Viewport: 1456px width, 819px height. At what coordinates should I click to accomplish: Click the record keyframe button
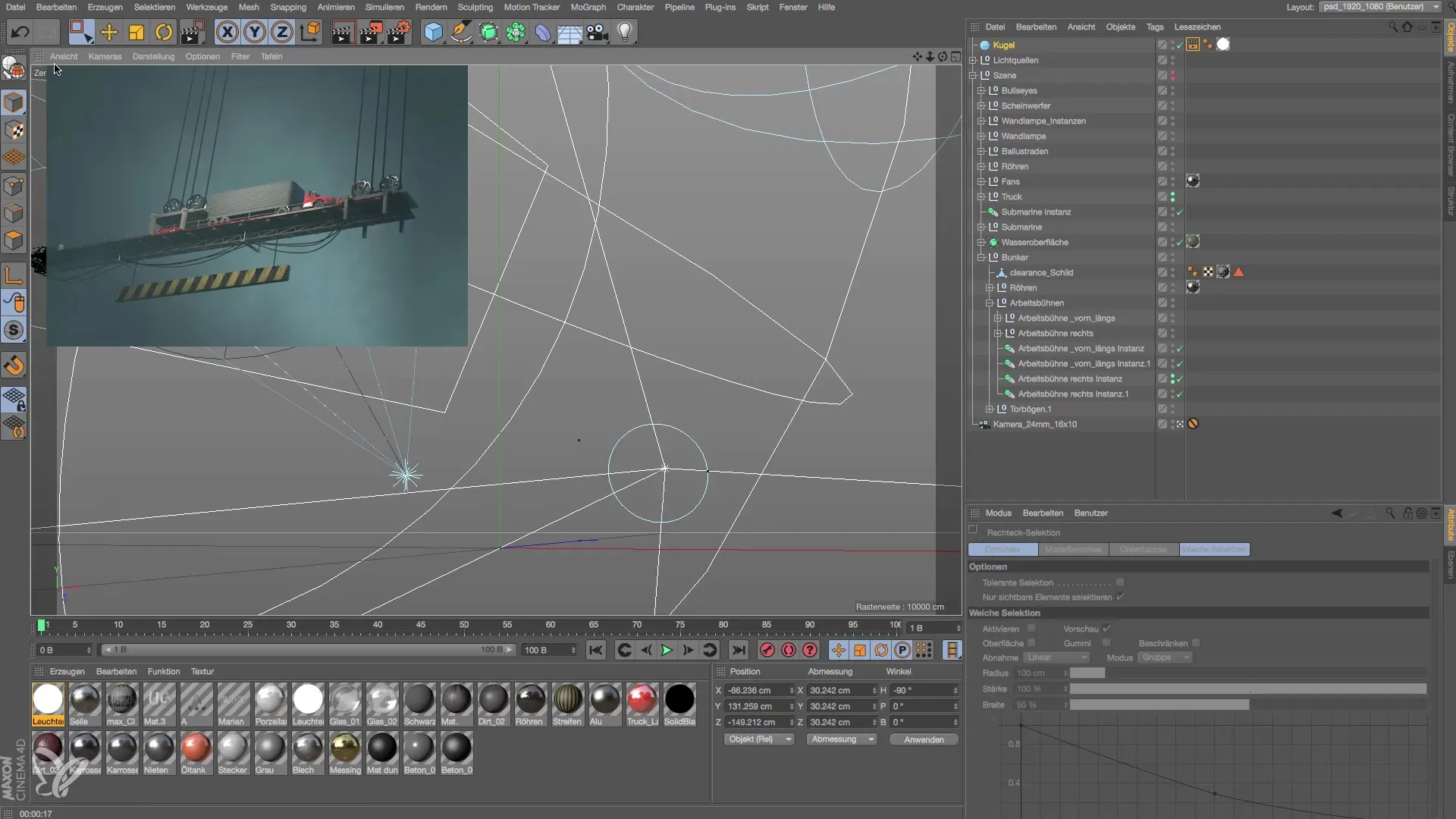coord(767,650)
